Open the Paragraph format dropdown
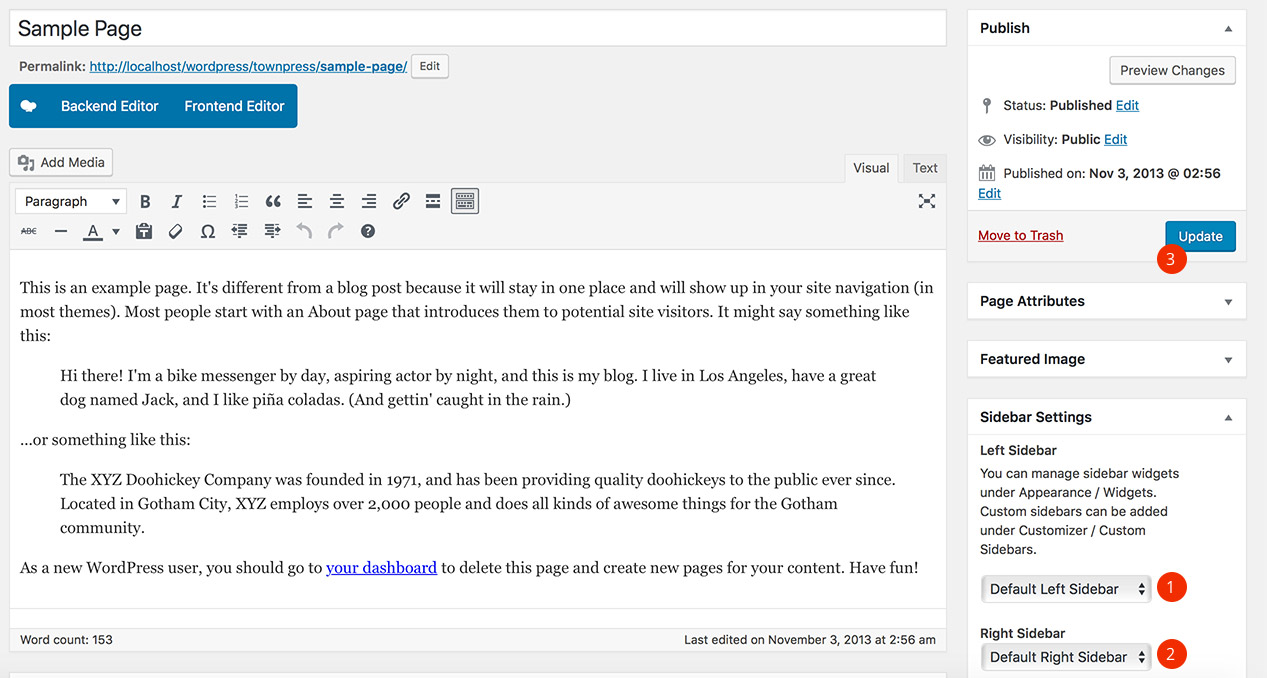 click(x=71, y=201)
